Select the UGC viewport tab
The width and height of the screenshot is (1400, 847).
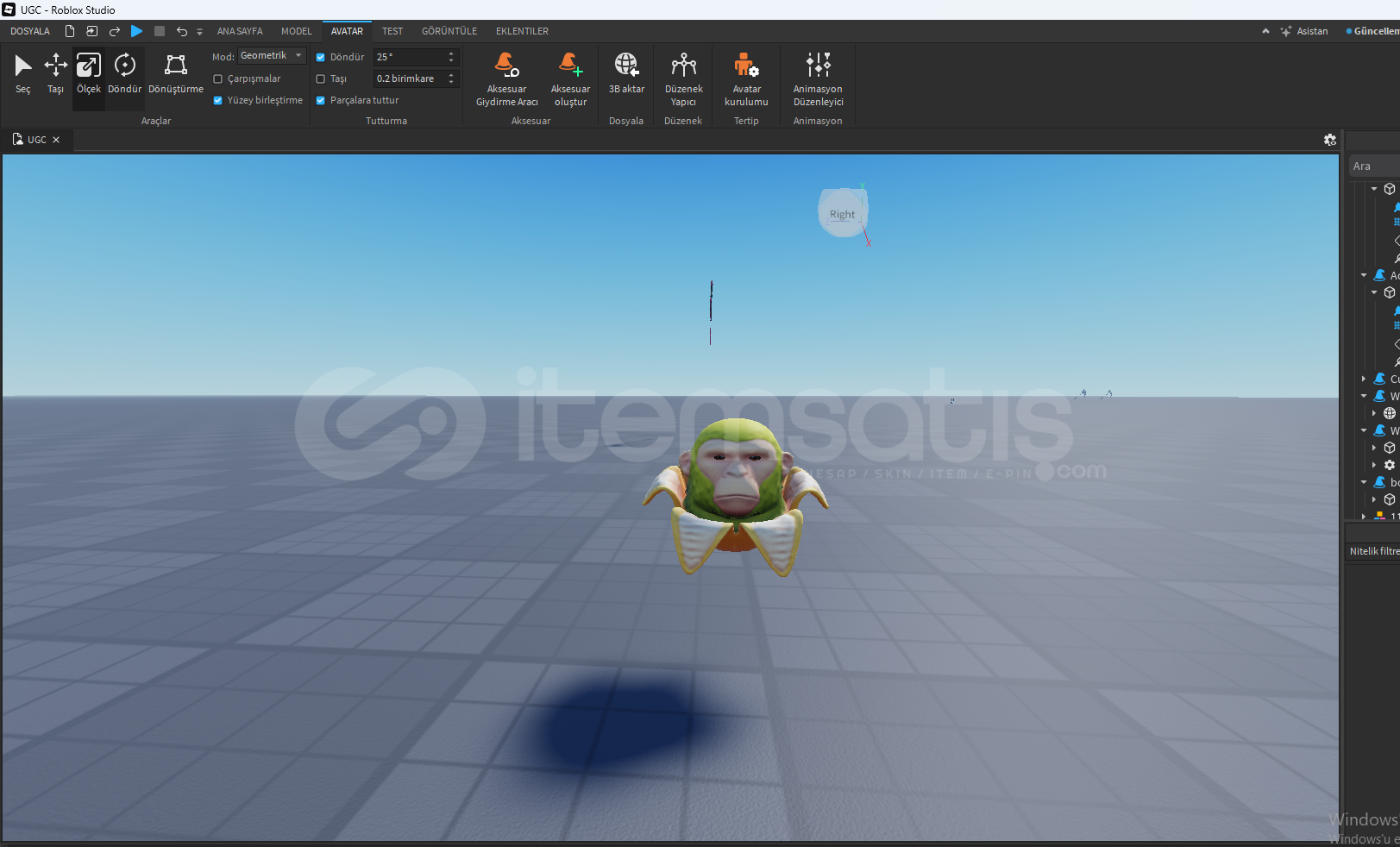pos(36,140)
